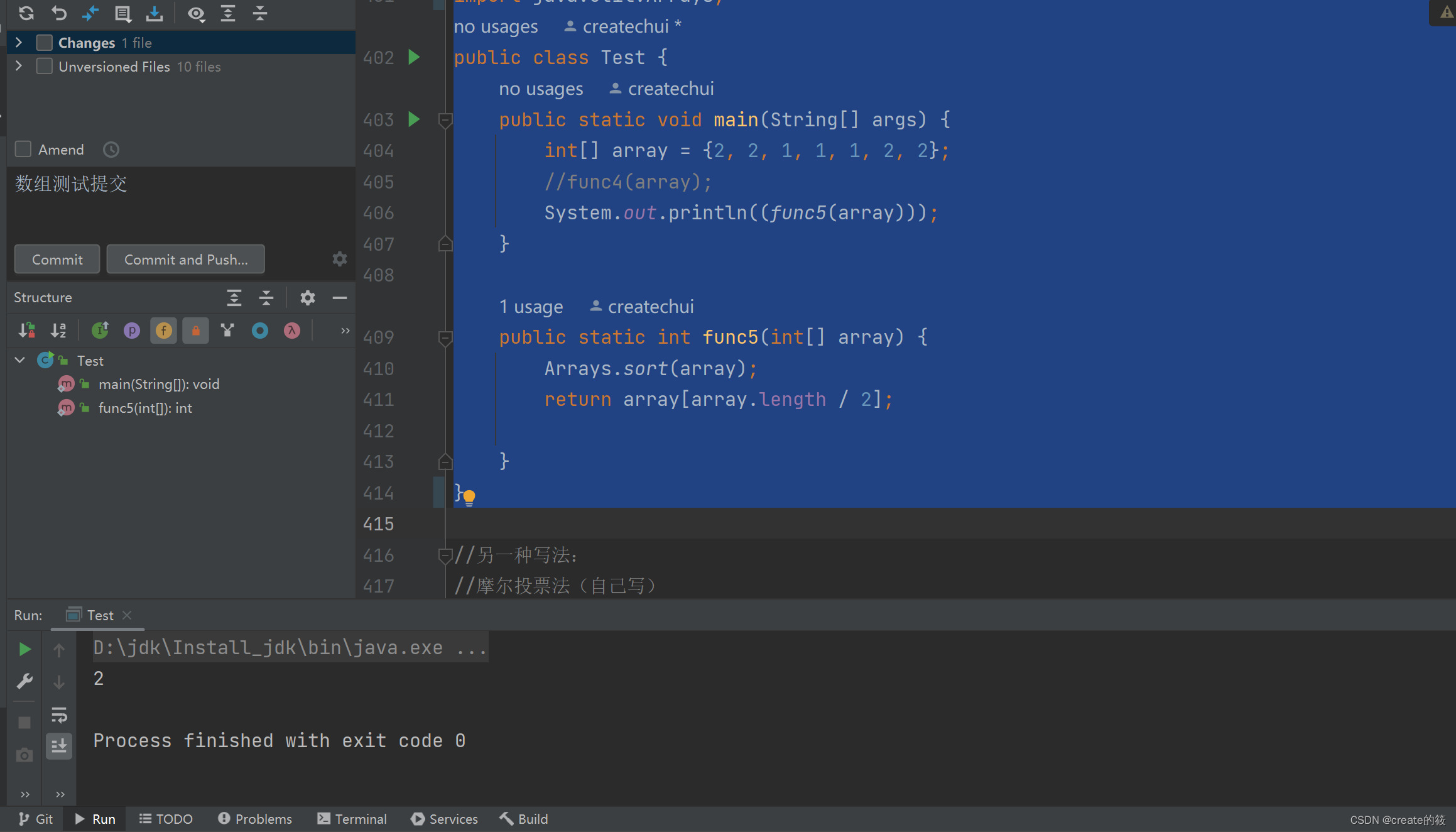Click the Refresh changes icon
The image size is (1456, 832).
[x=26, y=13]
